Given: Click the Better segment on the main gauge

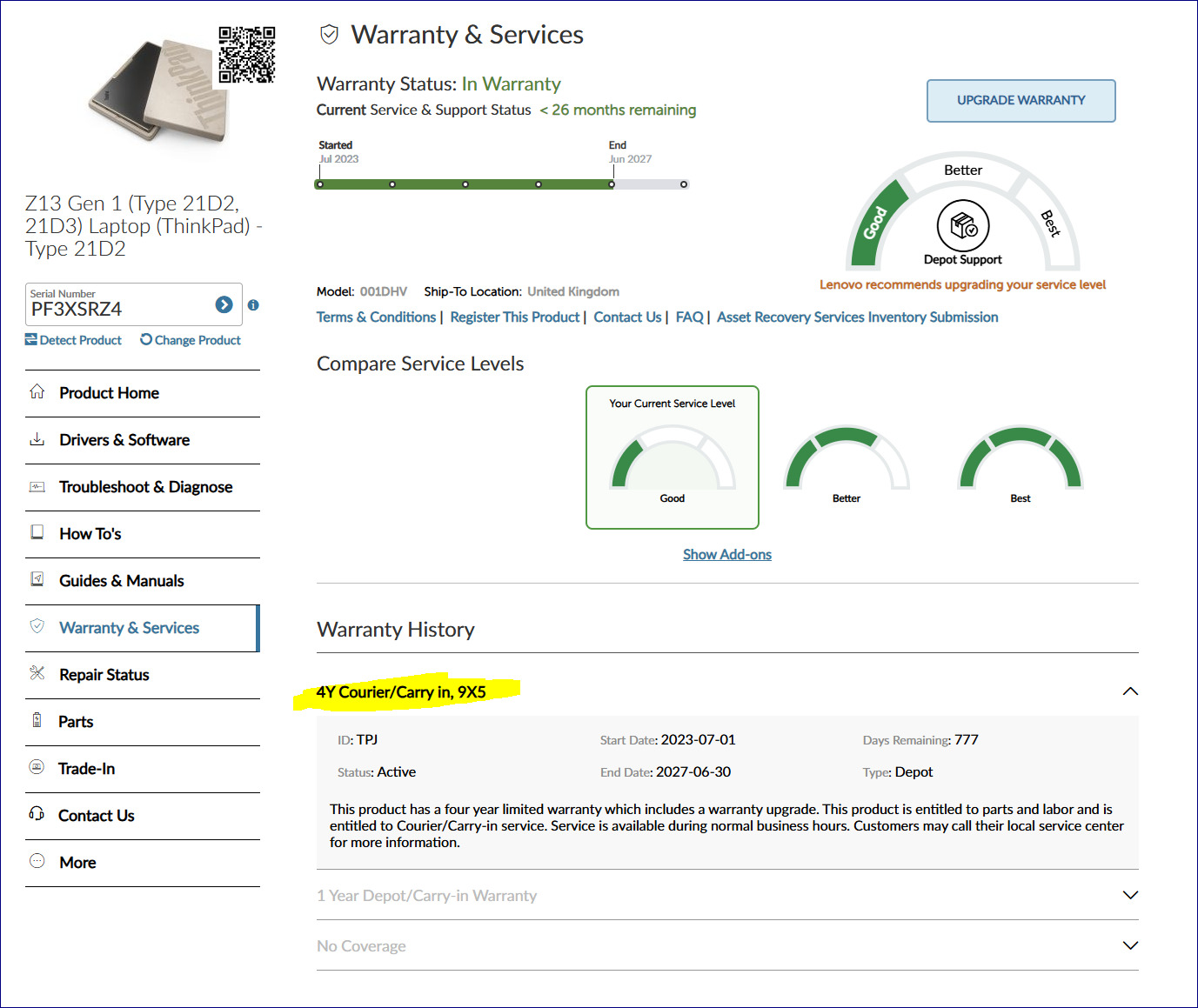Looking at the screenshot, I should click(x=963, y=170).
